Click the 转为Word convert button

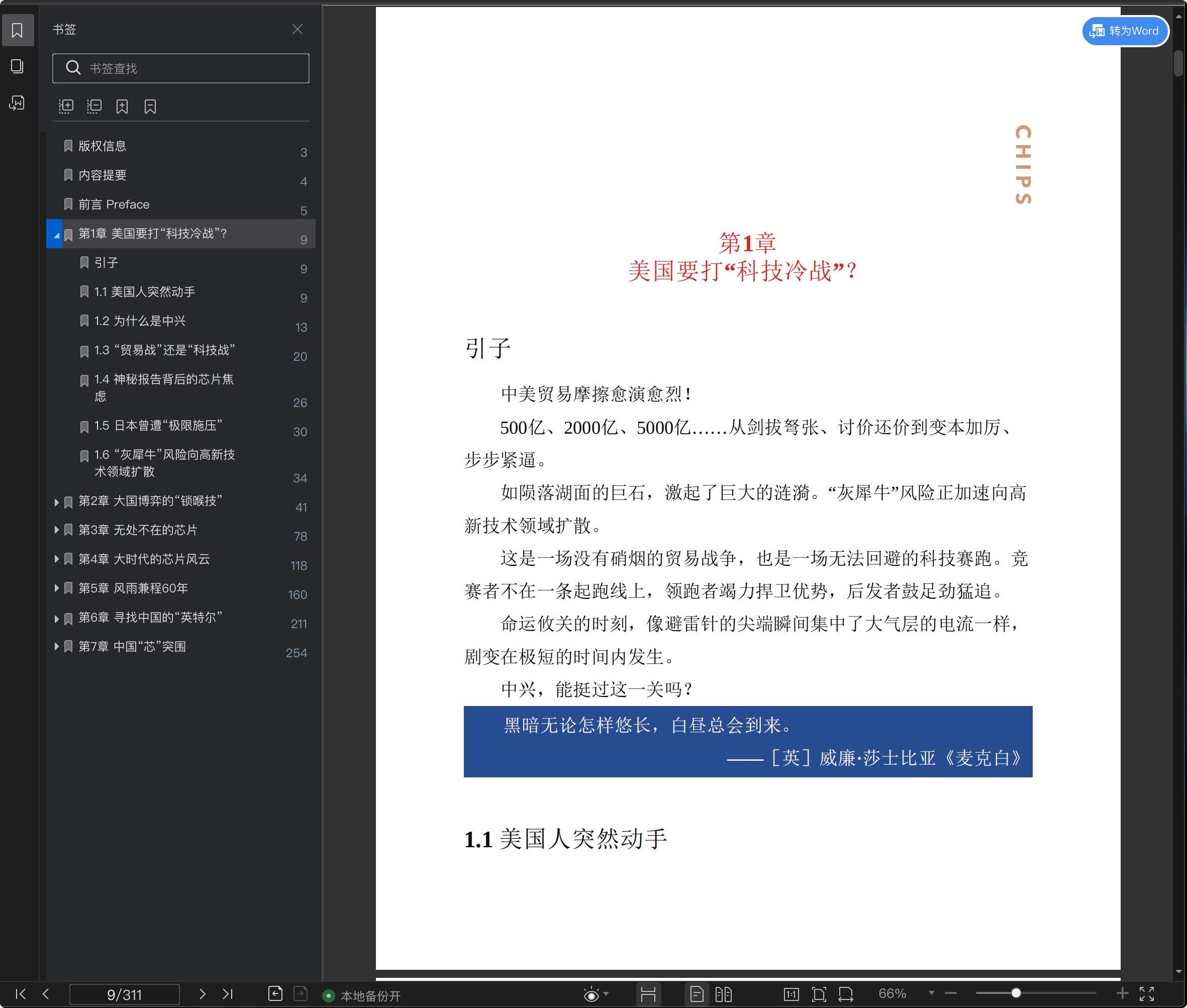coord(1125,31)
